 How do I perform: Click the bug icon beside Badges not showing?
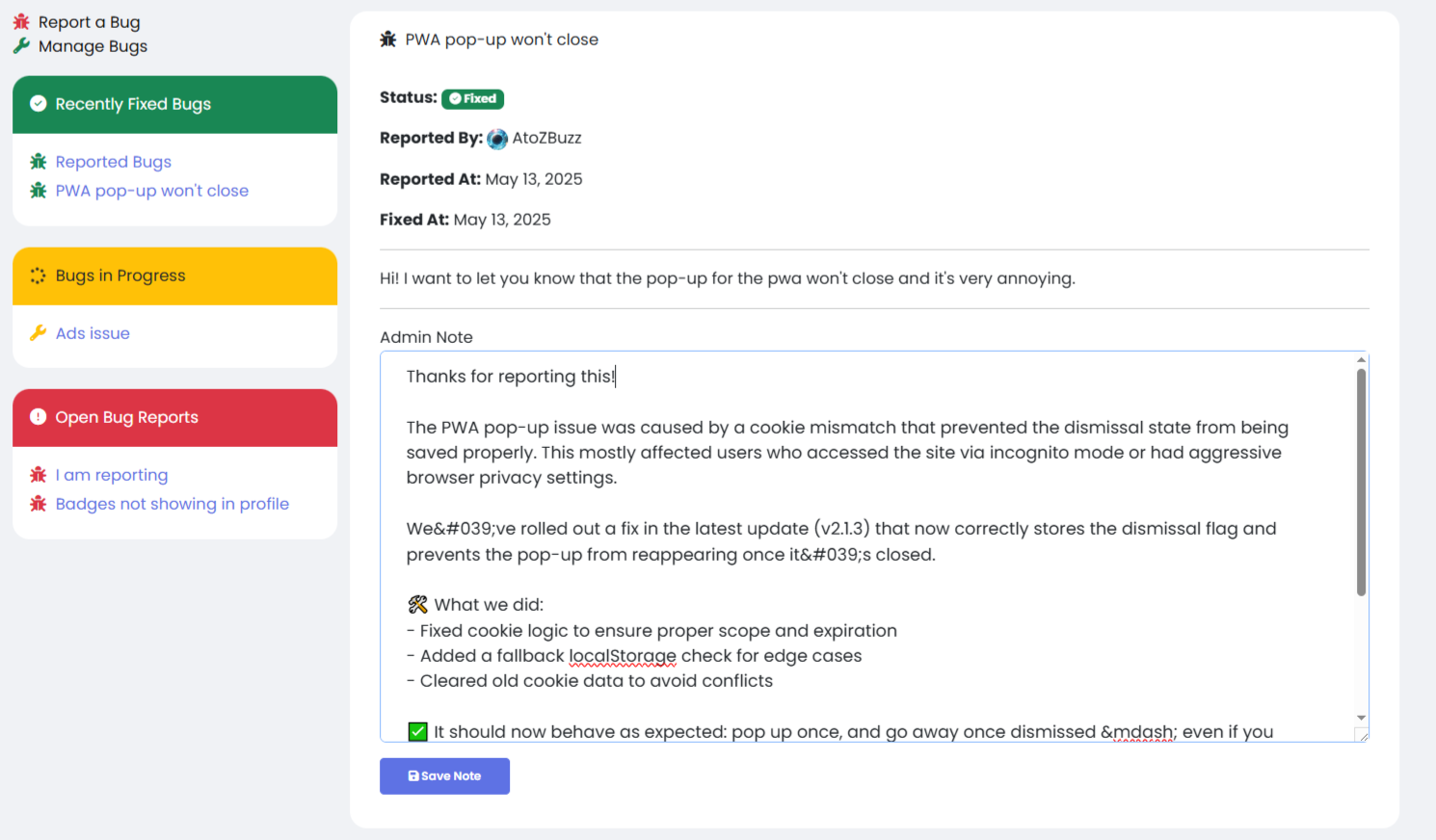tap(39, 504)
